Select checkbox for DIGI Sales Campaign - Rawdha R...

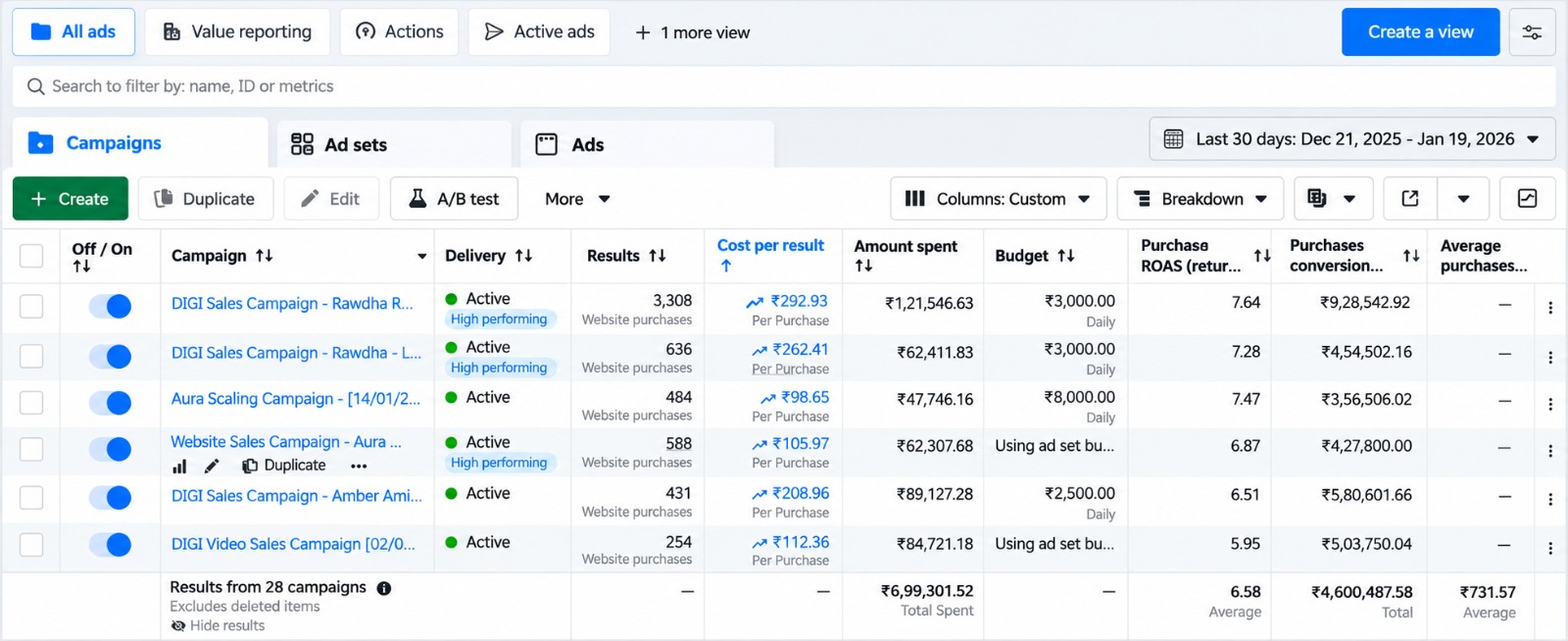coord(31,307)
